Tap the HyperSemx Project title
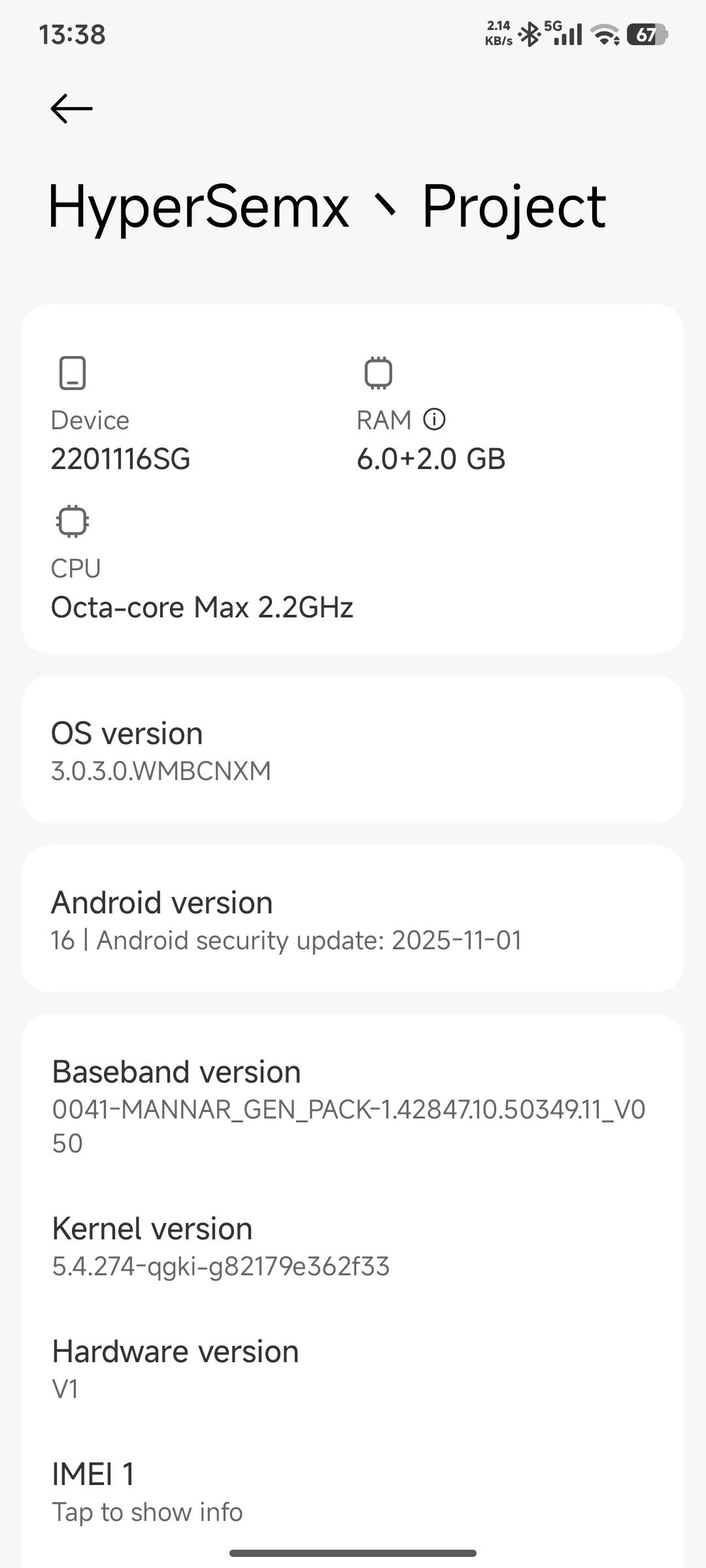 (327, 206)
